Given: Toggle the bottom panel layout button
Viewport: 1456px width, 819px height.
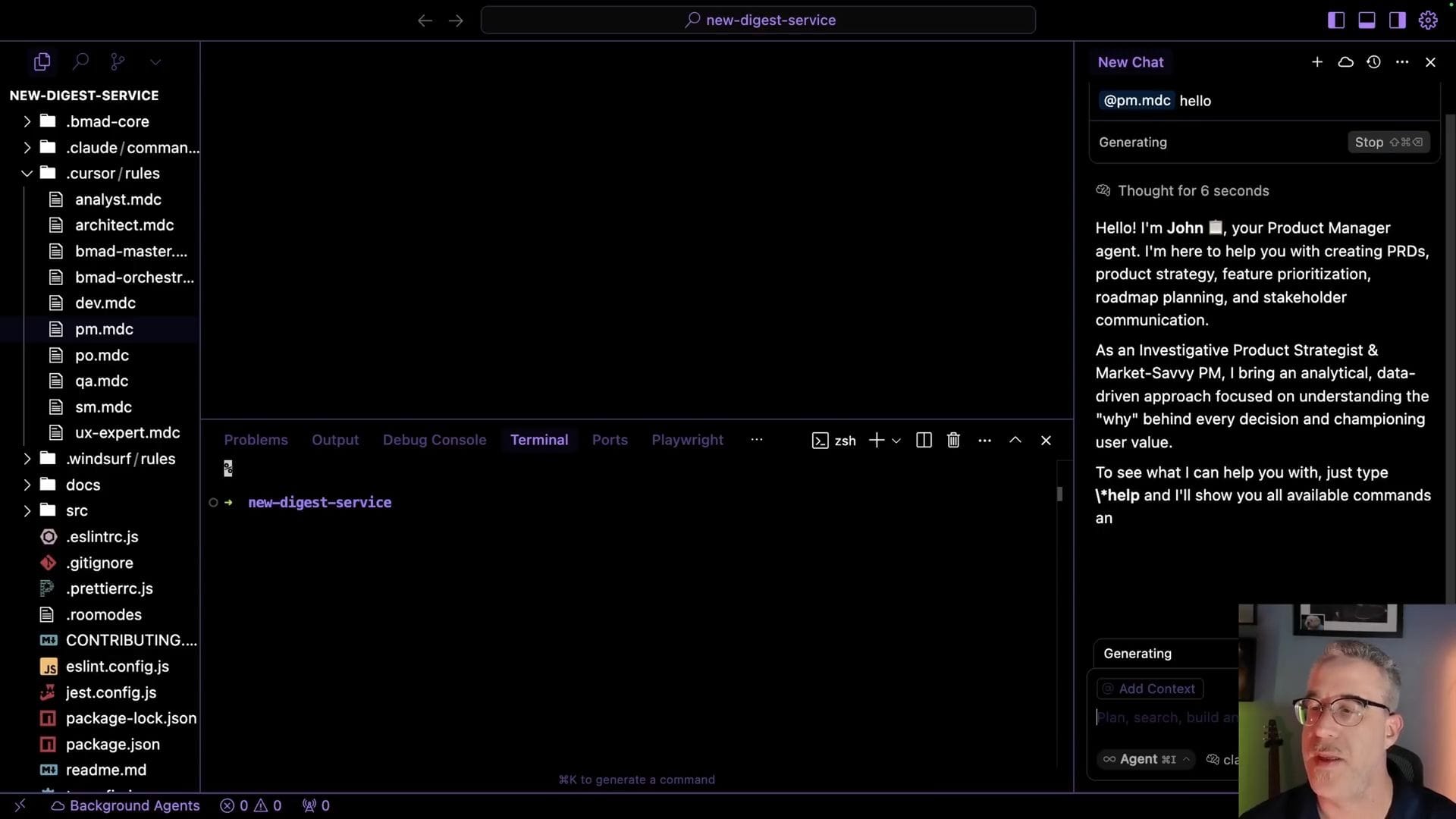Looking at the screenshot, I should coord(1367,20).
